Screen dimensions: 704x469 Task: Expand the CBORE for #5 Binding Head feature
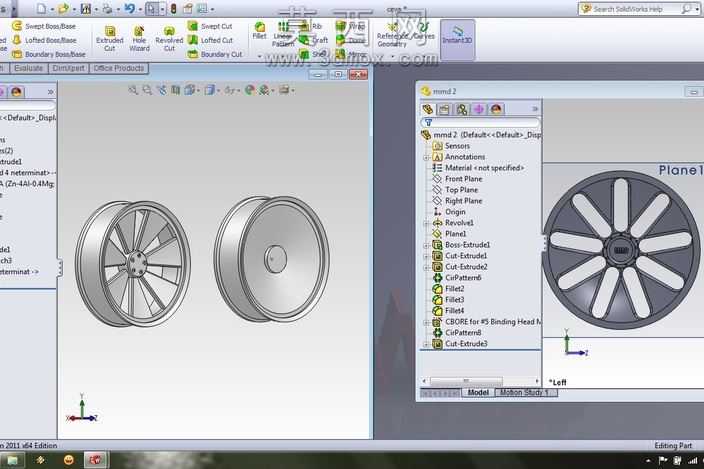[x=426, y=322]
